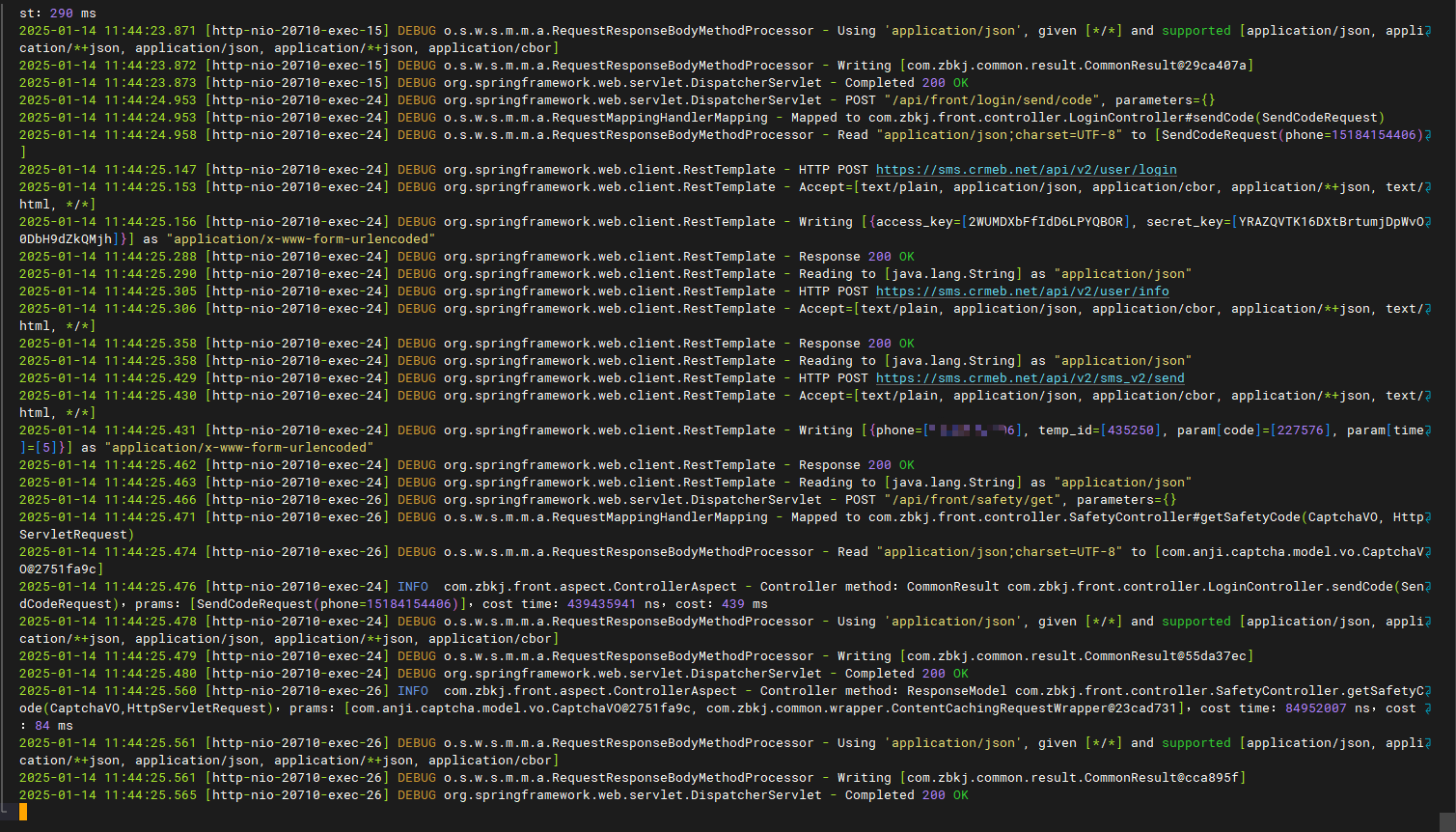Select the temp_id value 435250
This screenshot has width=1456, height=832.
(1130, 430)
